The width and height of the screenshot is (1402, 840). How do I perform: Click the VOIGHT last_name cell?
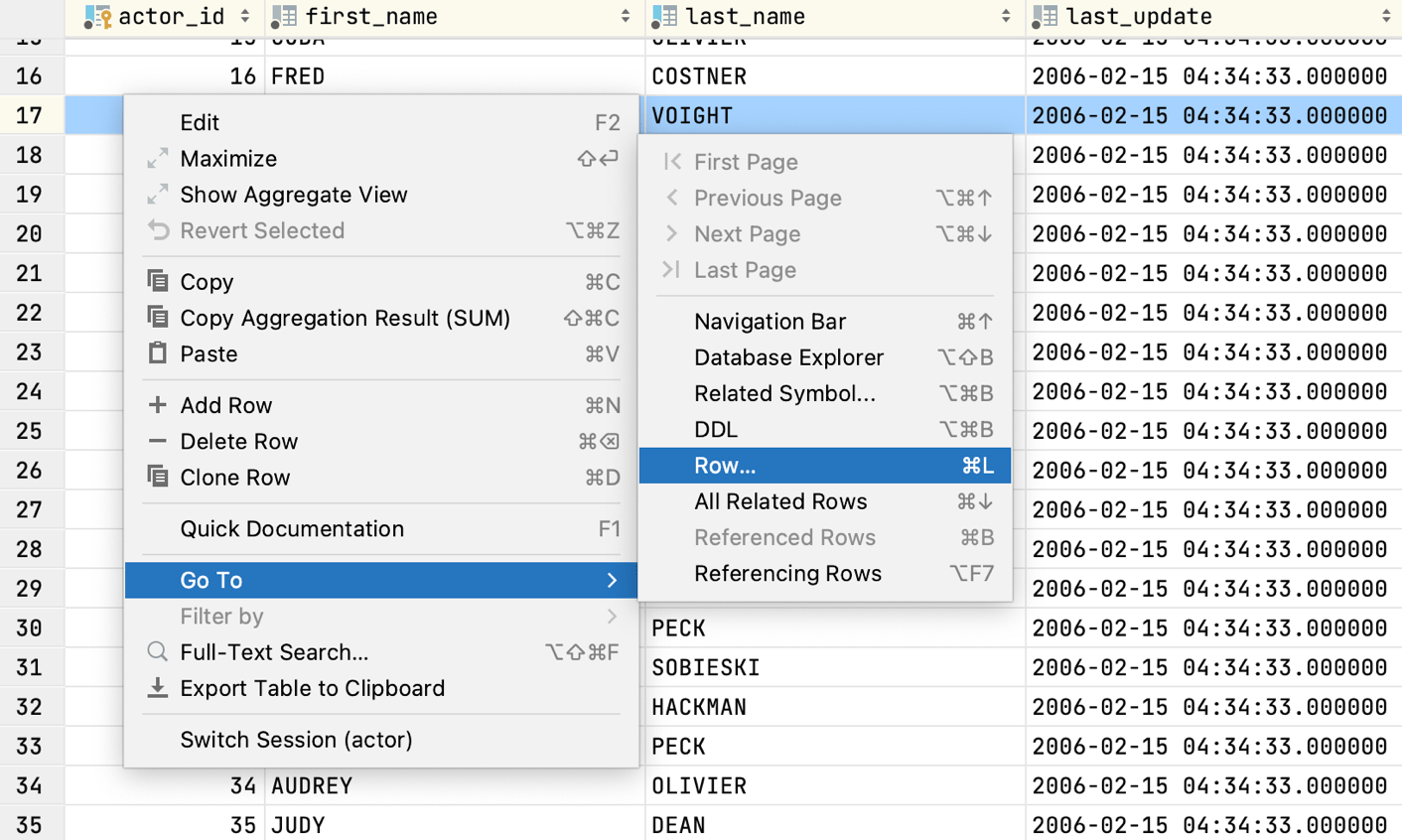(x=835, y=115)
